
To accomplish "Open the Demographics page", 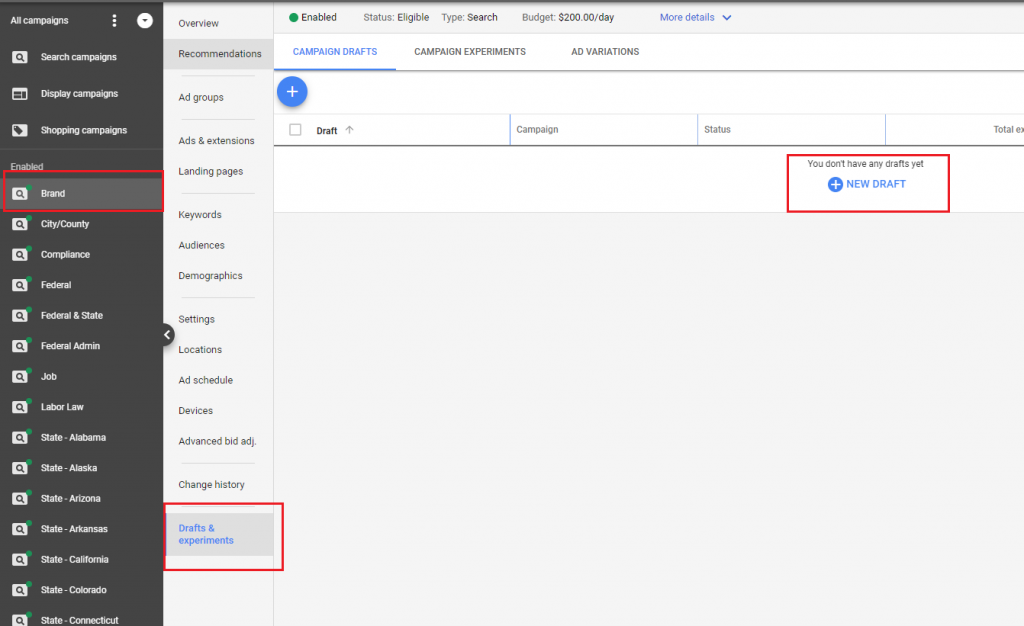I will tap(210, 276).
